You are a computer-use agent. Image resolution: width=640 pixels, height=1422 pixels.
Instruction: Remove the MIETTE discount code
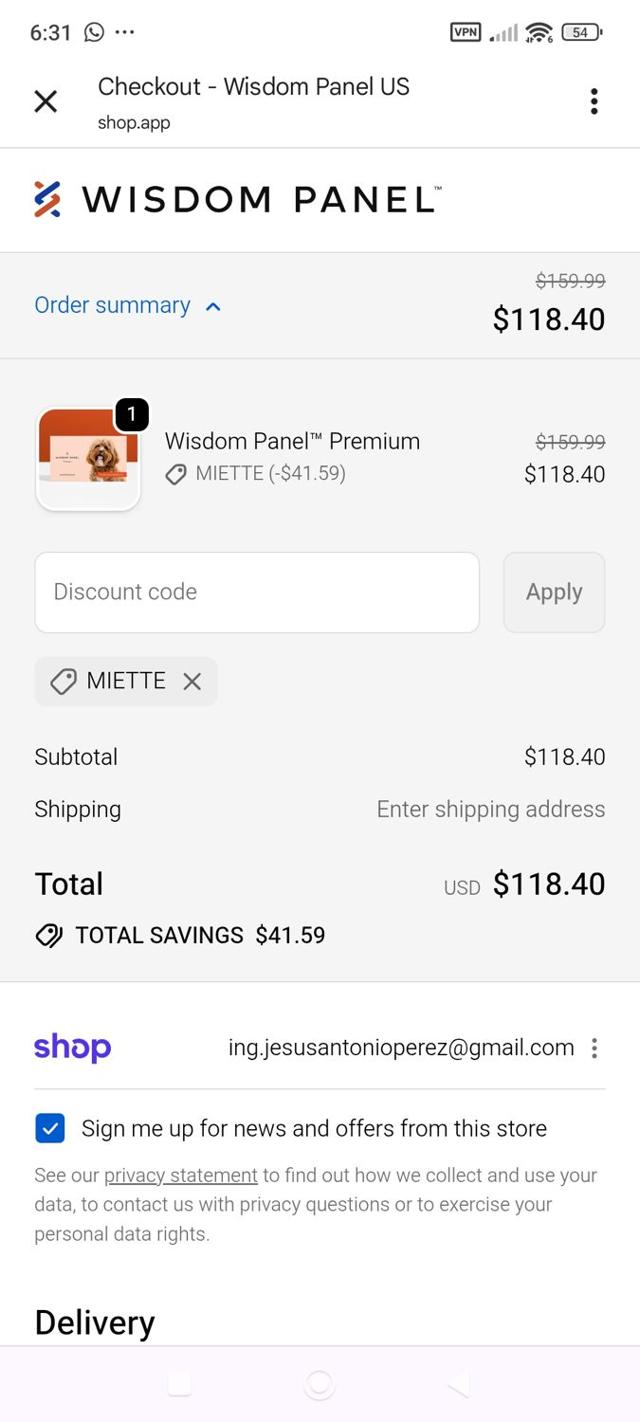pos(192,681)
